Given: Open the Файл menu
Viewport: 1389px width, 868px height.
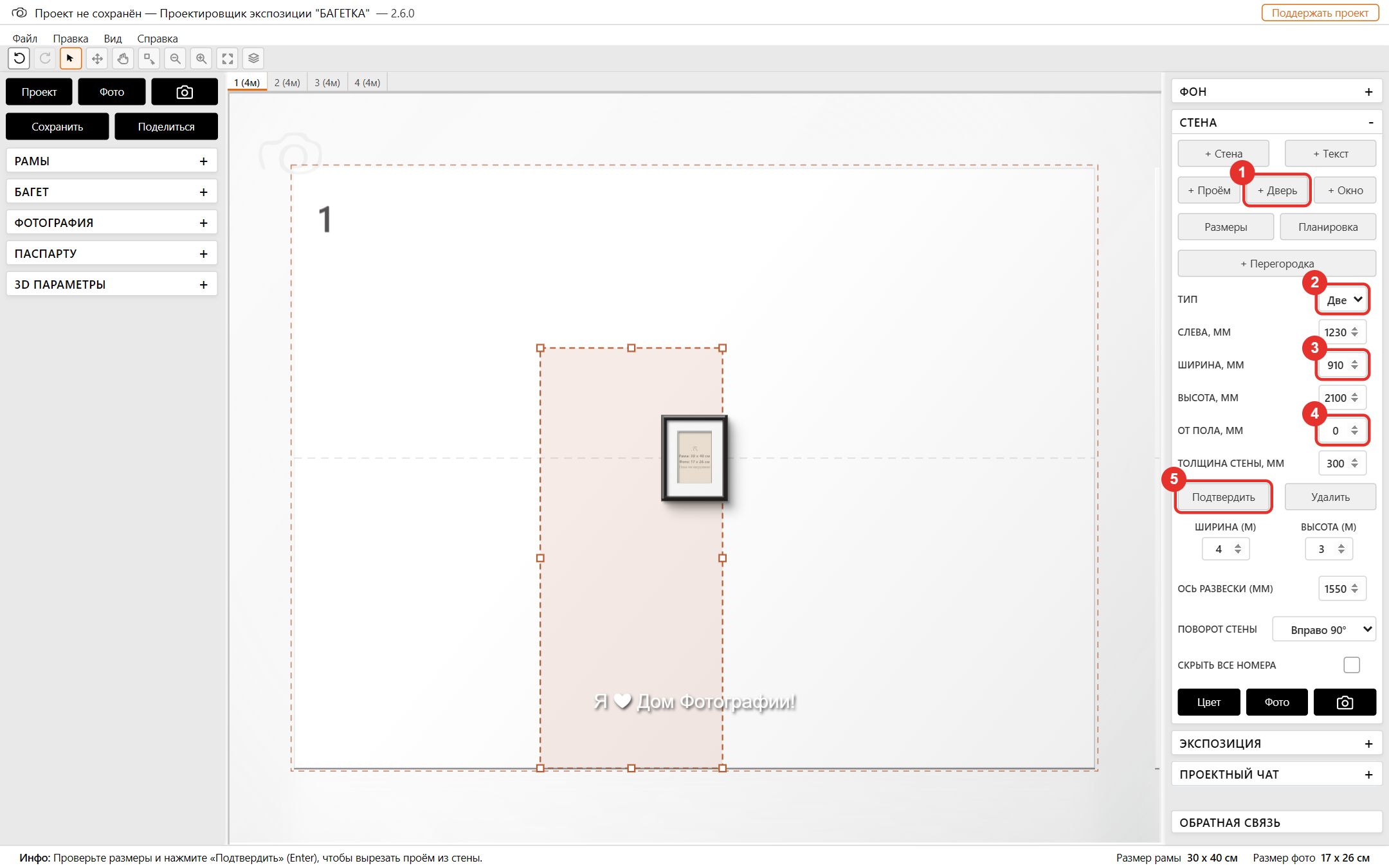Looking at the screenshot, I should tap(25, 39).
